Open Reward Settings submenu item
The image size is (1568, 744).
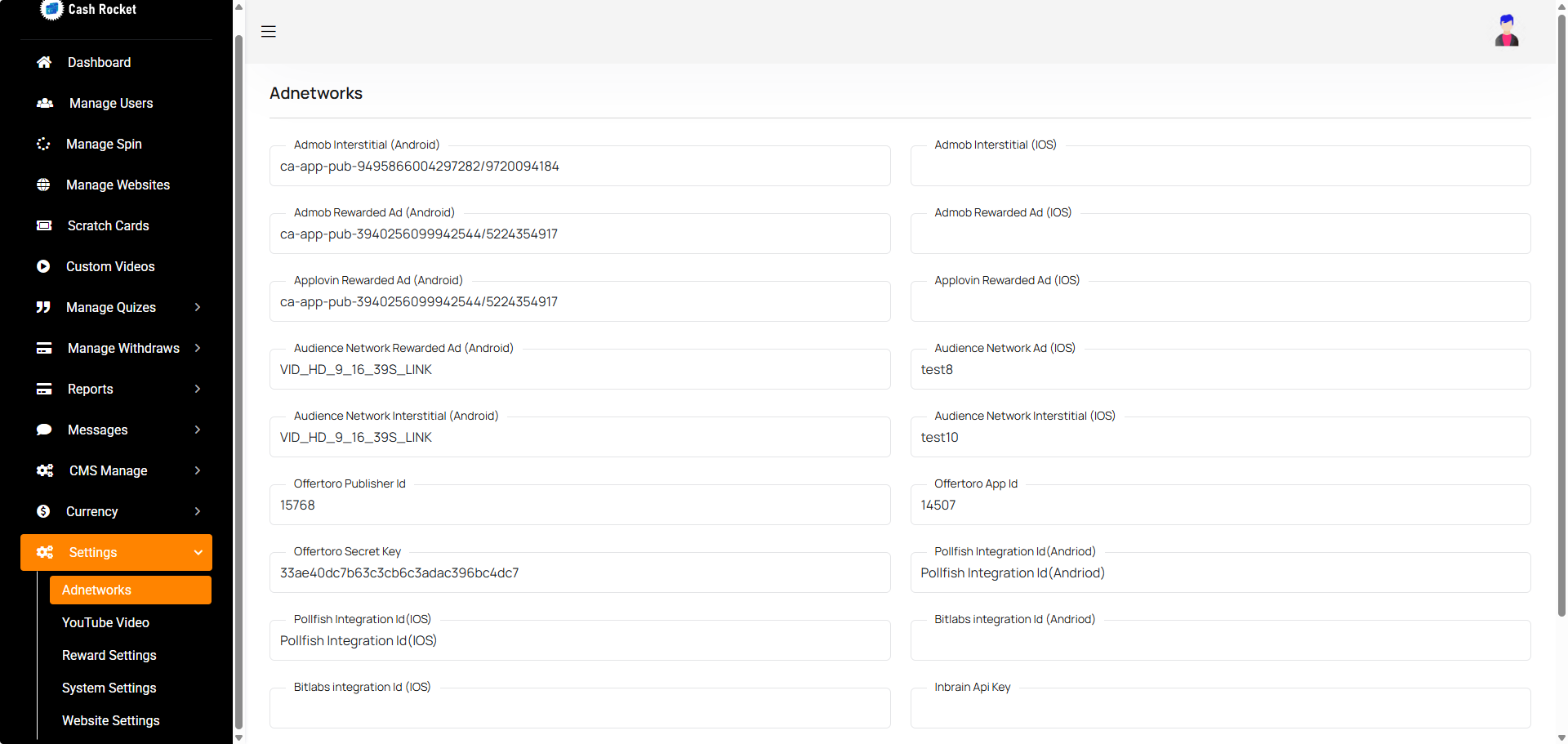[109, 655]
